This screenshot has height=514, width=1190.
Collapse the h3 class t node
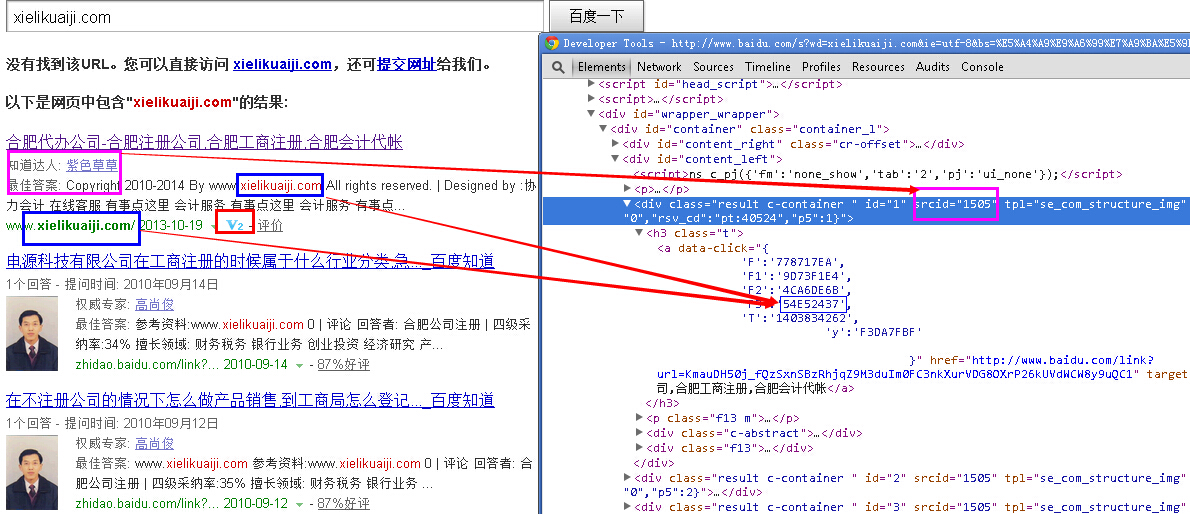pyautogui.click(x=640, y=233)
